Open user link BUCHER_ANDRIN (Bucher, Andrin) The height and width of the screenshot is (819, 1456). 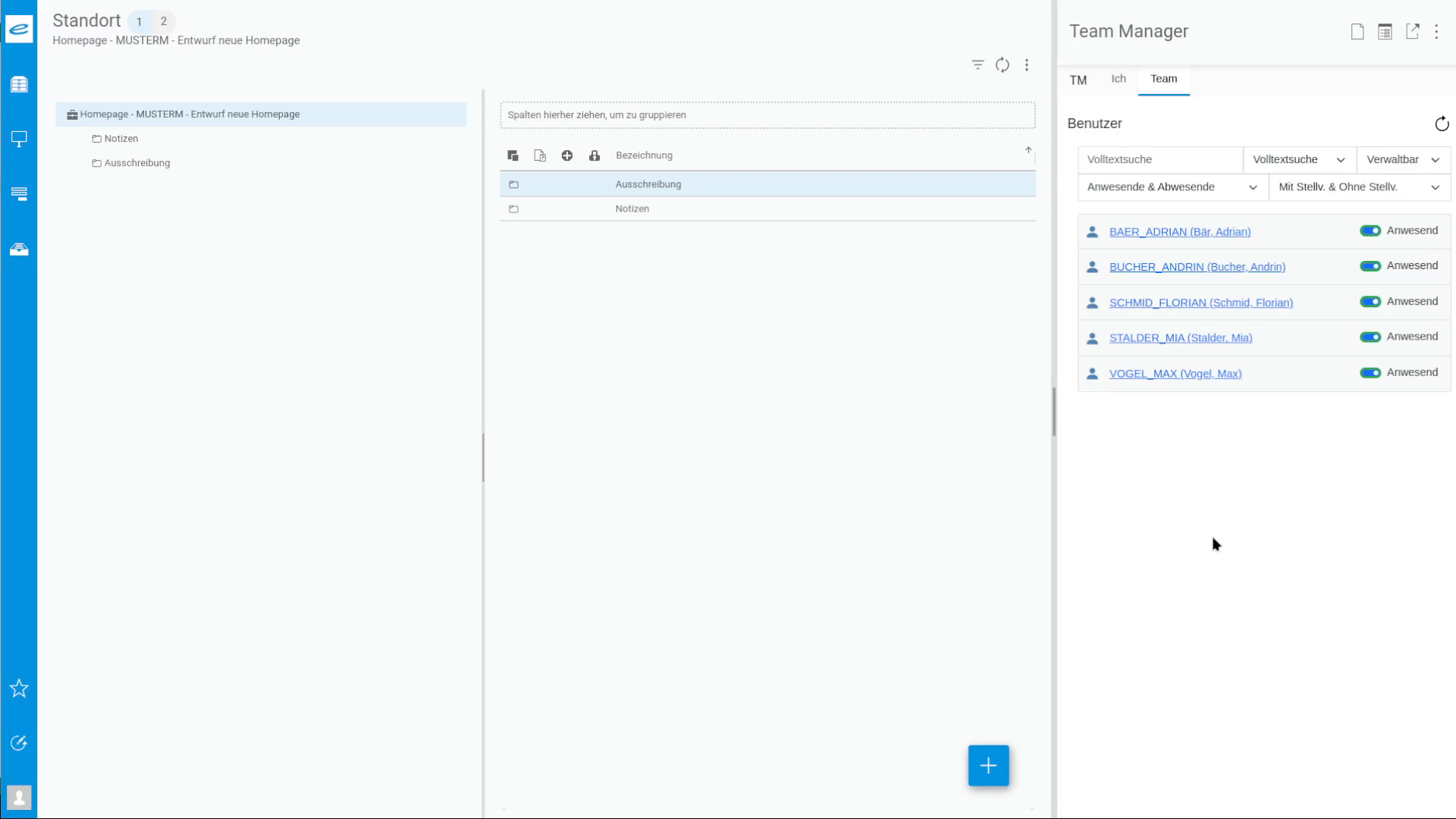point(1197,267)
